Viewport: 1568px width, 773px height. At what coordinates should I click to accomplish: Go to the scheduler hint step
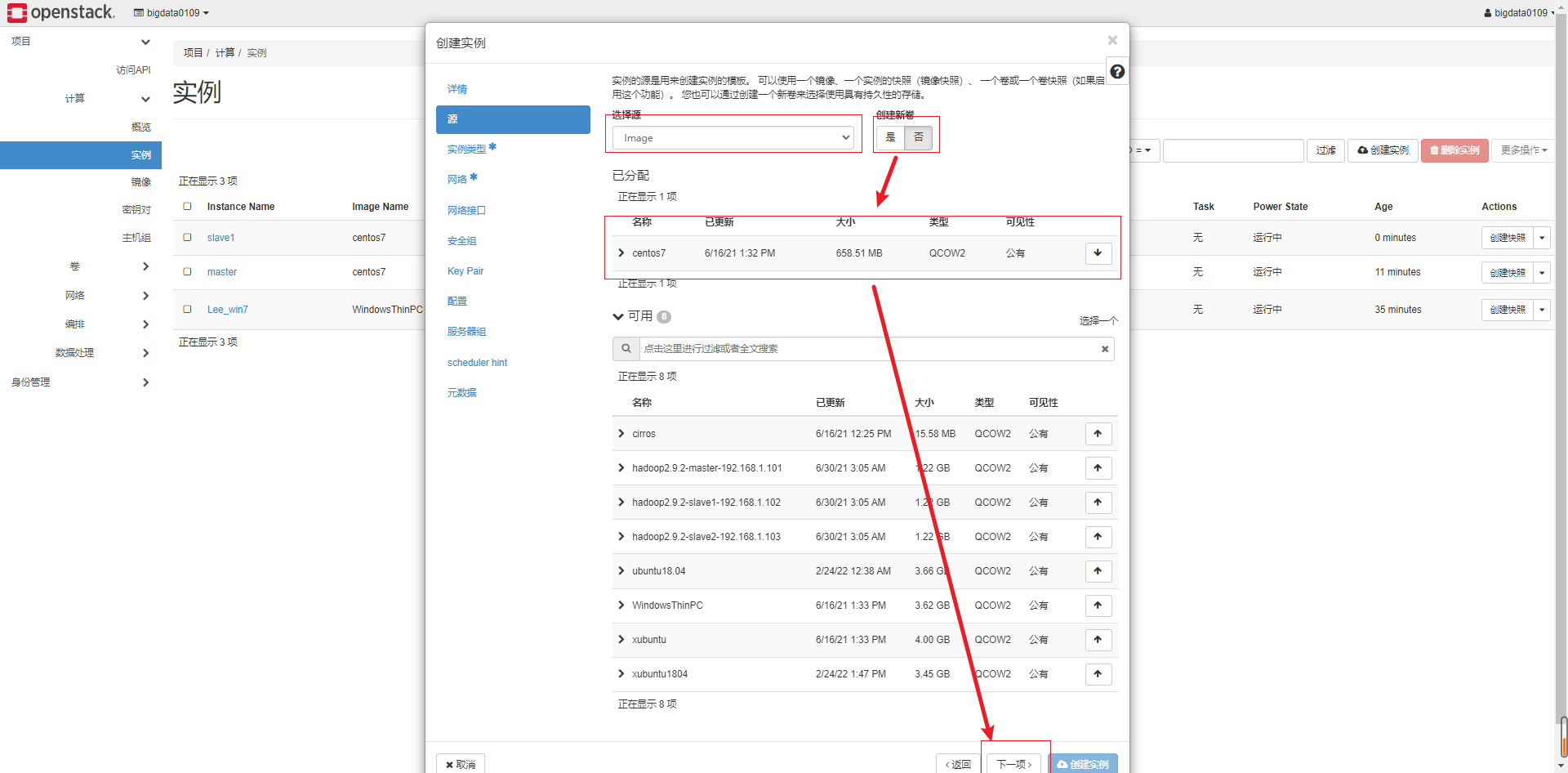pyautogui.click(x=477, y=363)
